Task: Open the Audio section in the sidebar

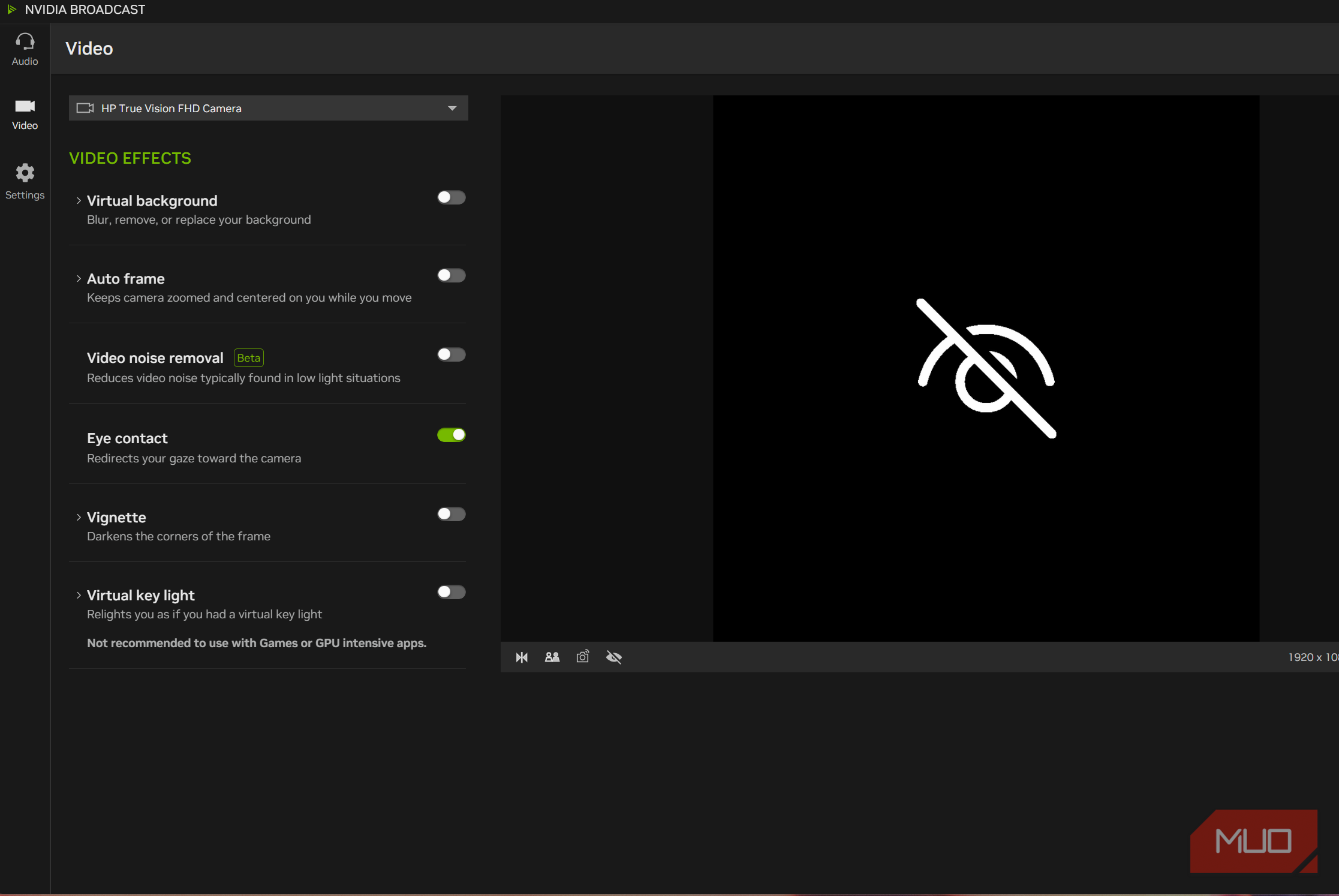Action: (x=25, y=49)
